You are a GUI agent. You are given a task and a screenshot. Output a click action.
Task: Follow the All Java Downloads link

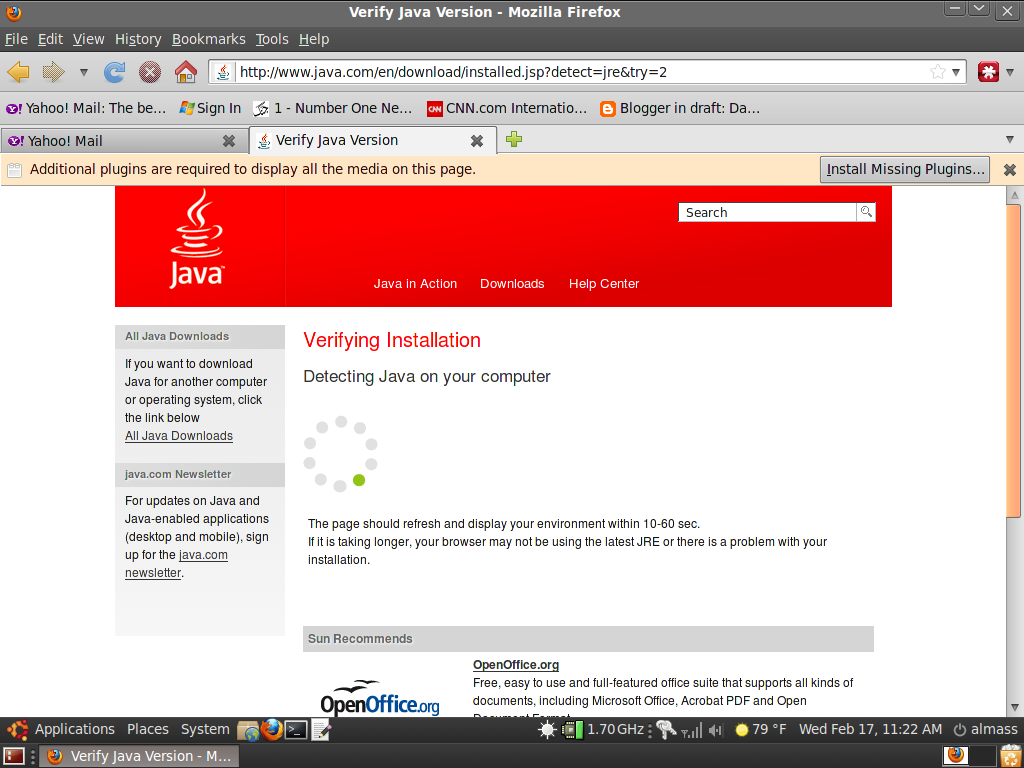(179, 436)
